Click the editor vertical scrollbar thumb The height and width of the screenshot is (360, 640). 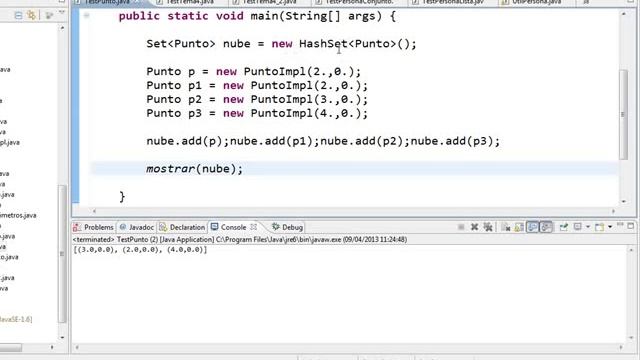(623, 114)
